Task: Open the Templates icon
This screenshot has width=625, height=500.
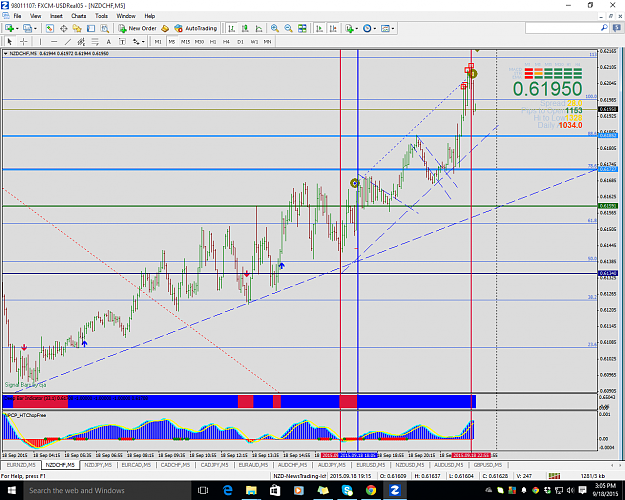Action: 385,28
